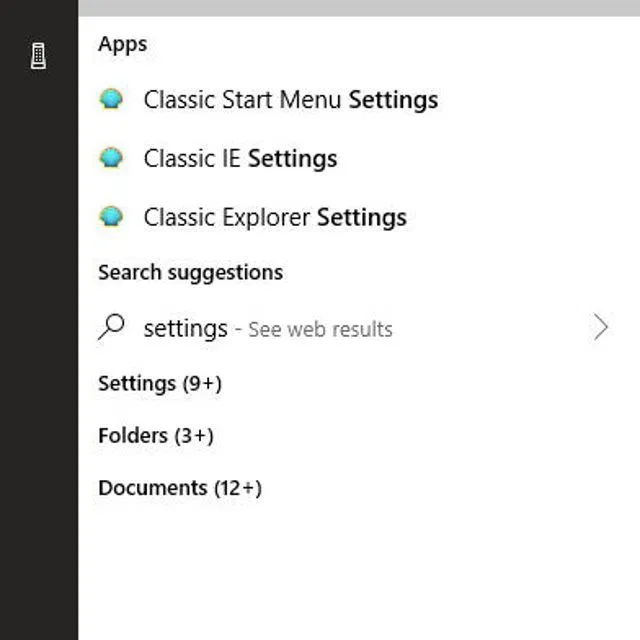
Task: Click the building icon in the dark sidebar
Action: (38, 56)
